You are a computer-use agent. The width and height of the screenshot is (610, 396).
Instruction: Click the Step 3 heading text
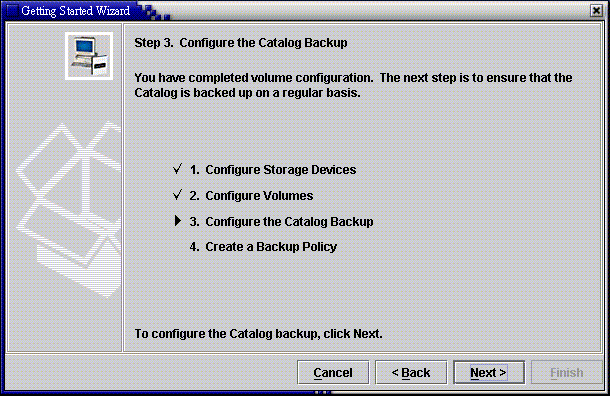click(241, 42)
